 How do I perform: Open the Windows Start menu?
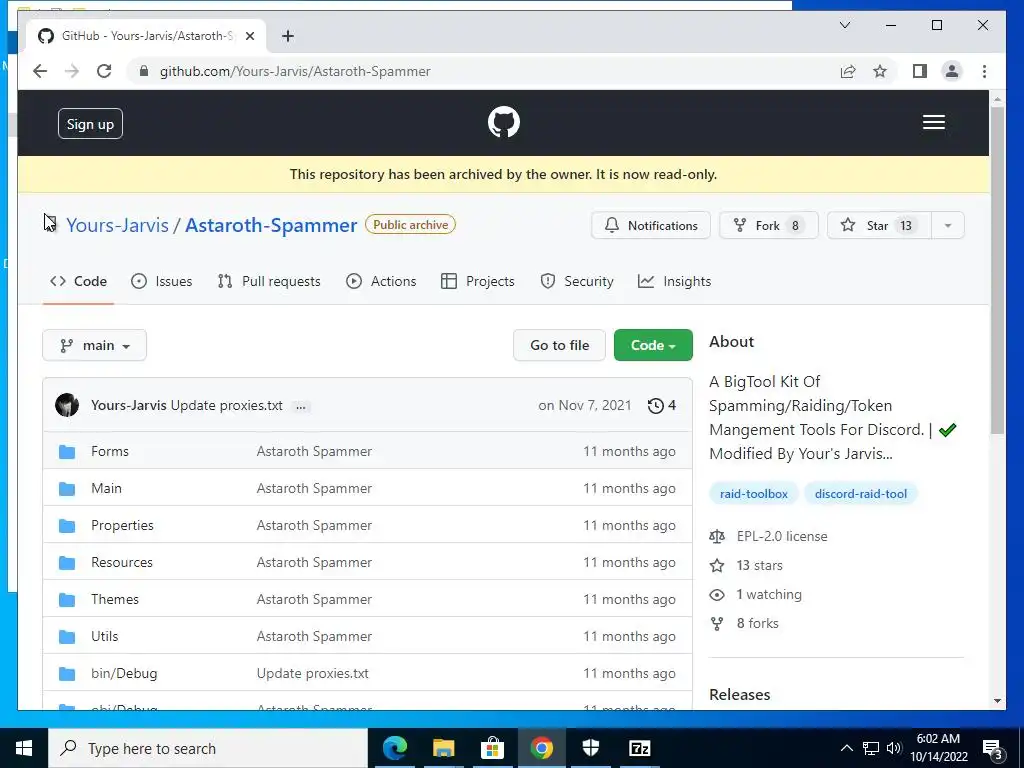click(24, 748)
